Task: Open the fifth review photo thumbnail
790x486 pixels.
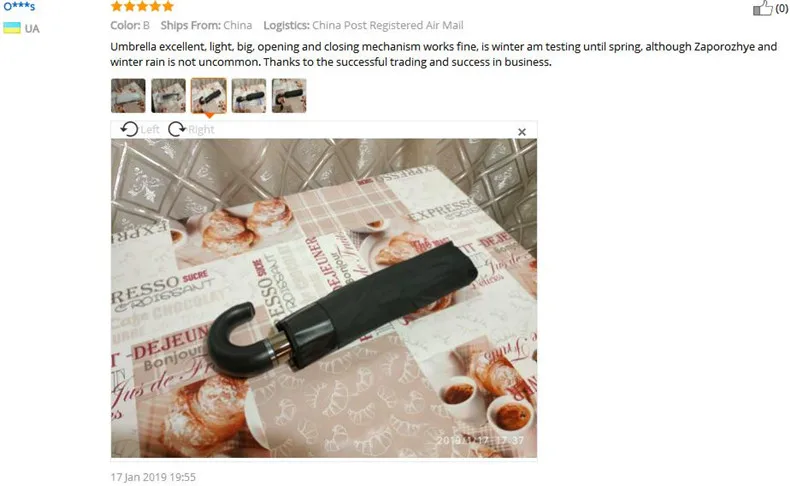Action: point(289,96)
